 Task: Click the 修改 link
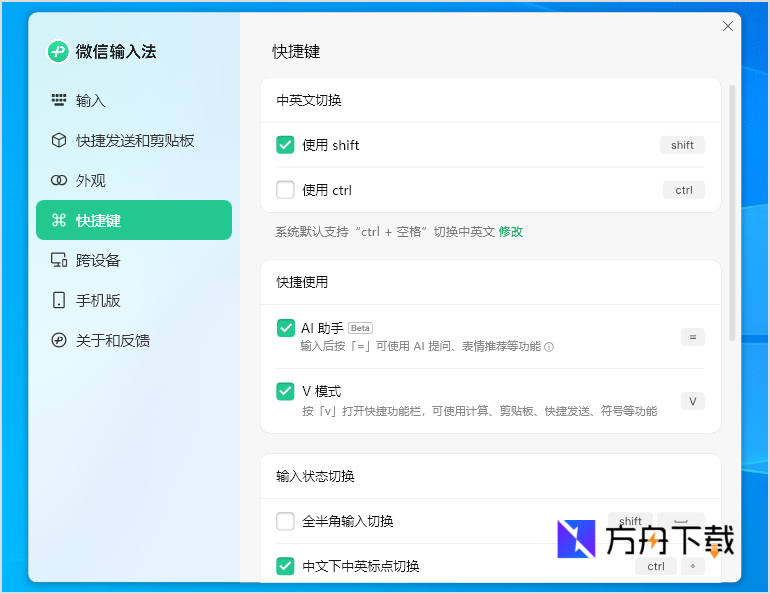(511, 232)
